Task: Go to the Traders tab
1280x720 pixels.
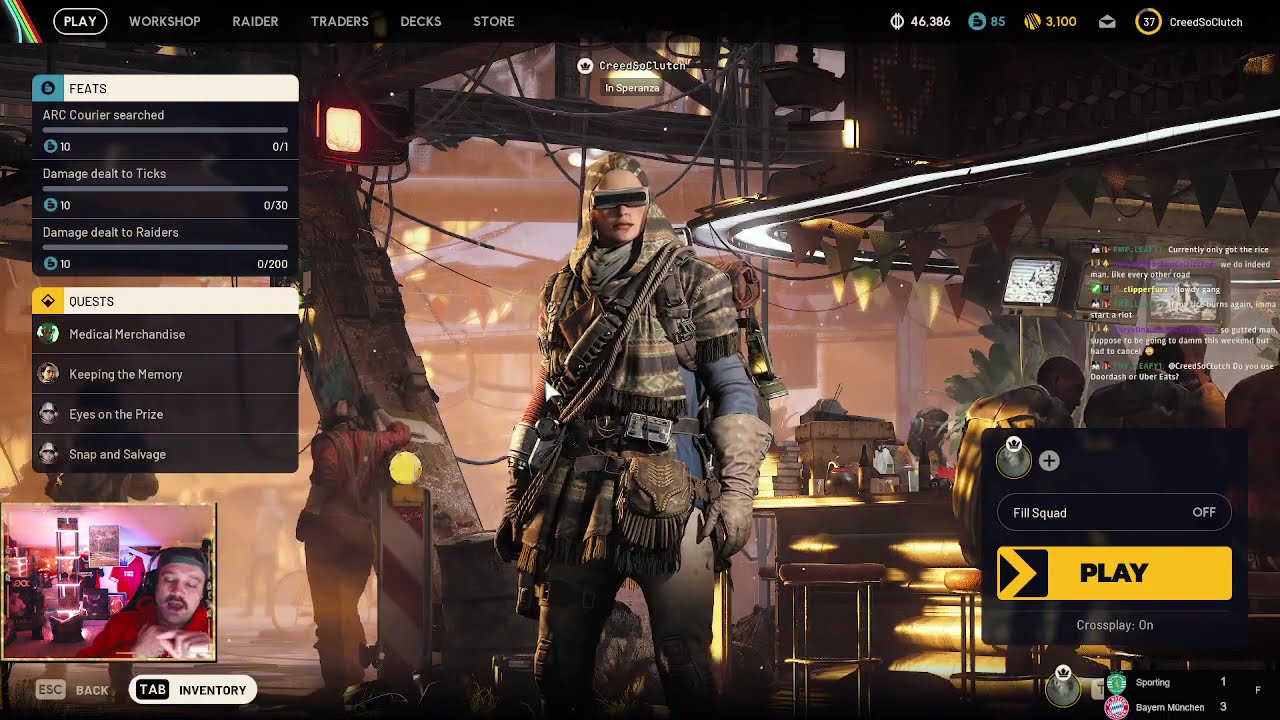Action: pyautogui.click(x=339, y=21)
